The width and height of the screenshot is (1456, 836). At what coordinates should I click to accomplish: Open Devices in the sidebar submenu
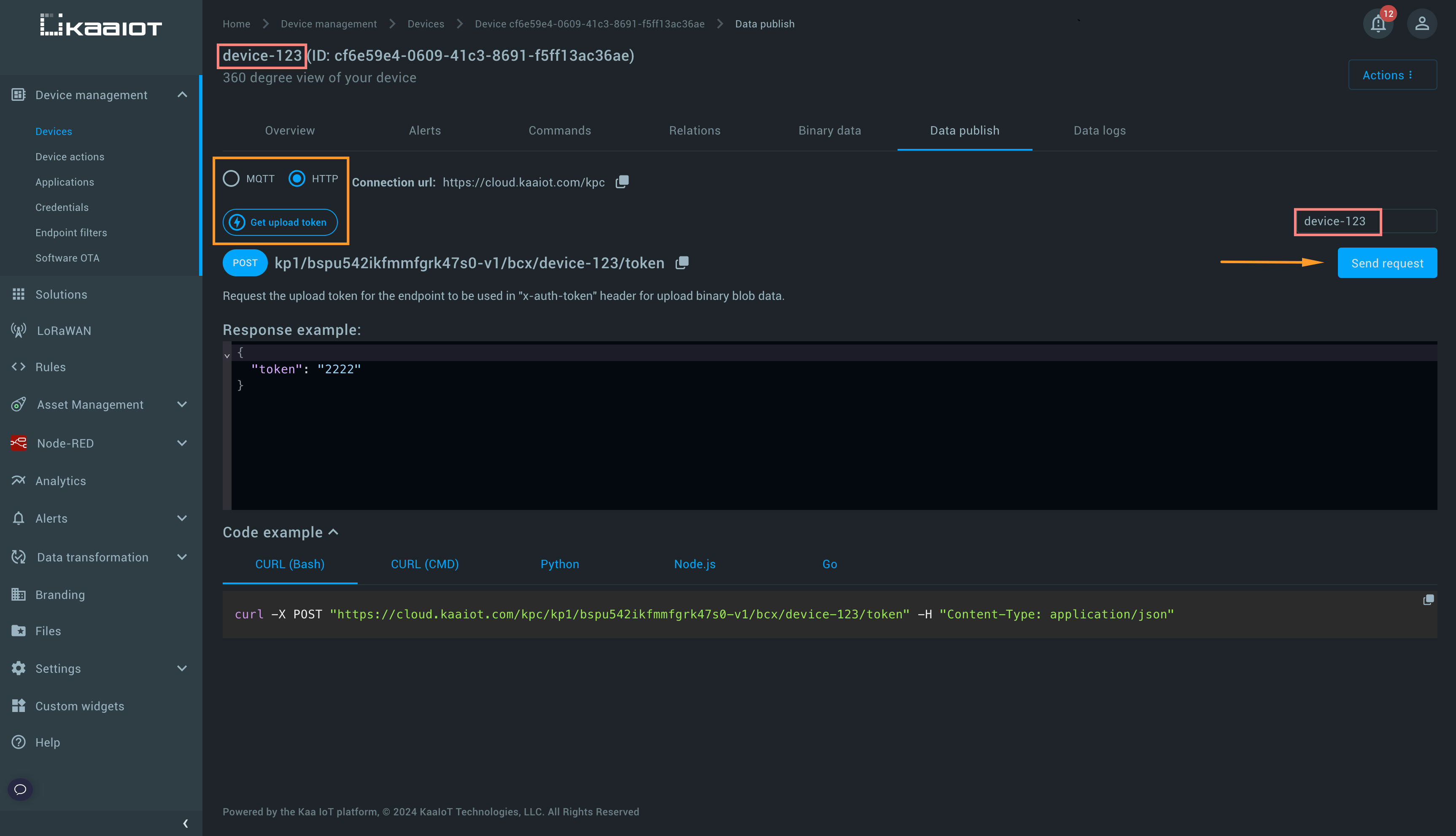(54, 132)
